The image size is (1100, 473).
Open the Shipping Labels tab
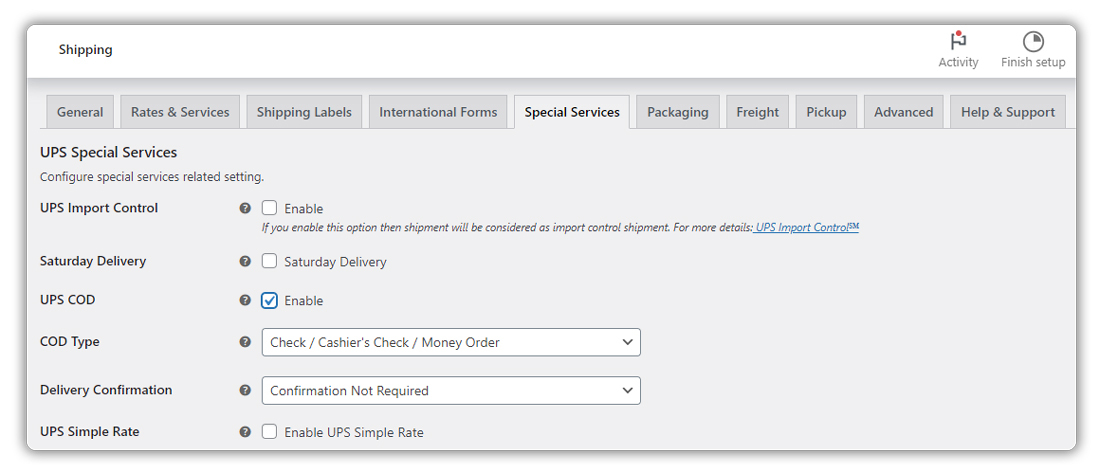(x=304, y=112)
